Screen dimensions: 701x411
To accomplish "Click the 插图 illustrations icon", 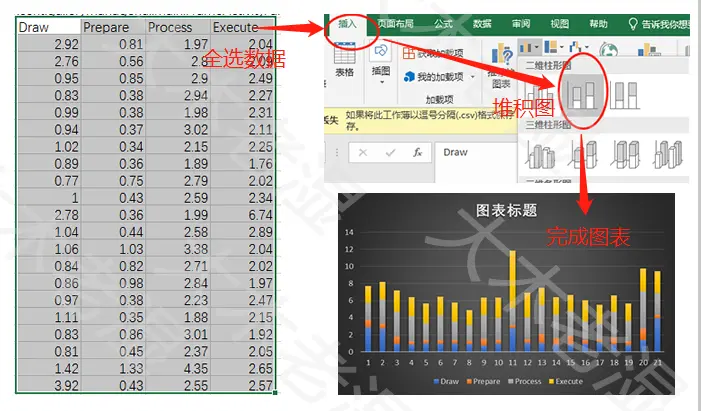I will pyautogui.click(x=381, y=52).
